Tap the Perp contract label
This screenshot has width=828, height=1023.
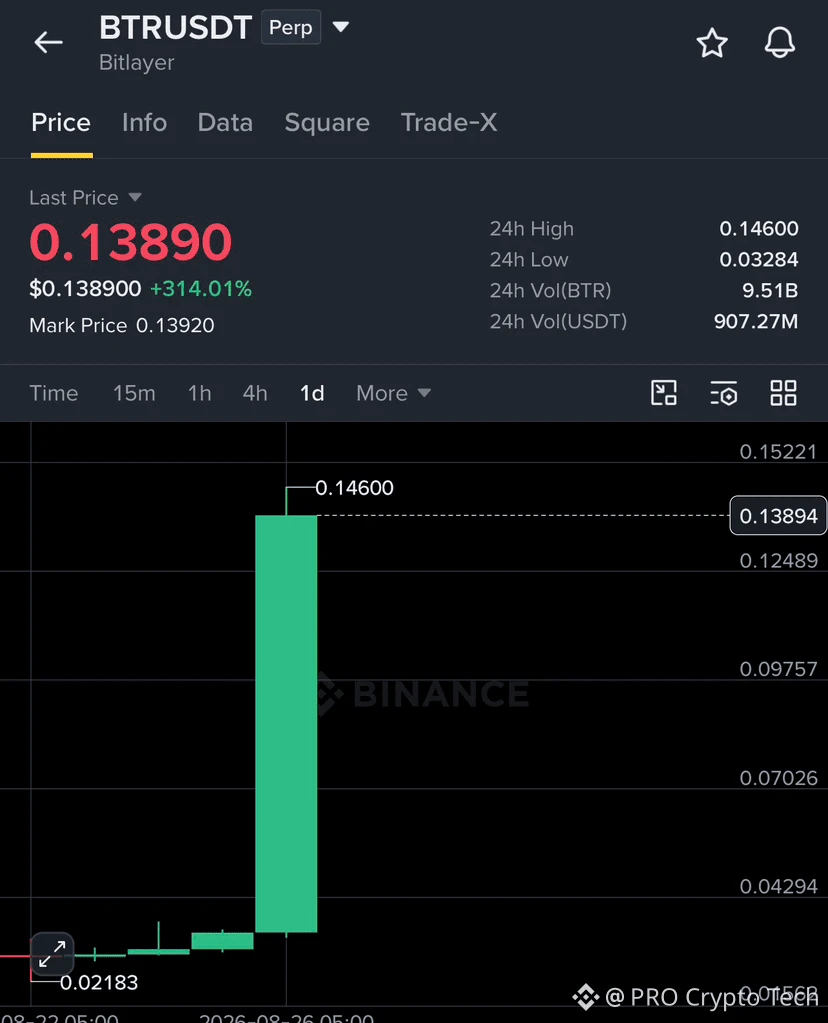[x=291, y=27]
